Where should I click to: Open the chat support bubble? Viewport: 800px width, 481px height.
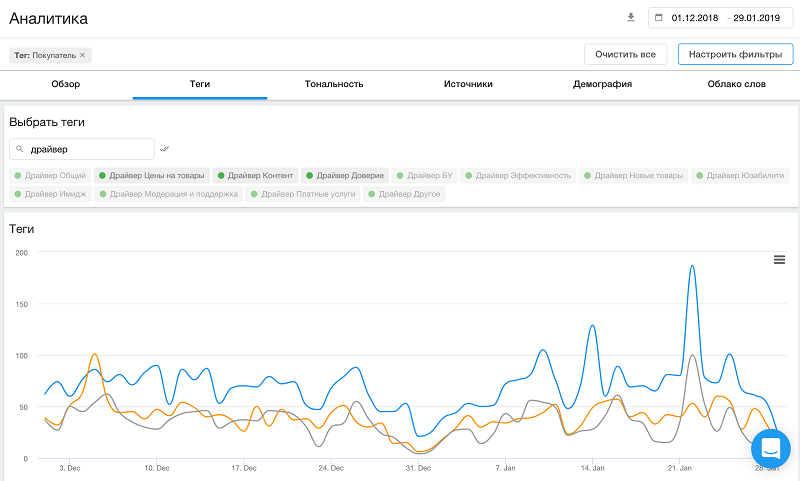coord(771,447)
